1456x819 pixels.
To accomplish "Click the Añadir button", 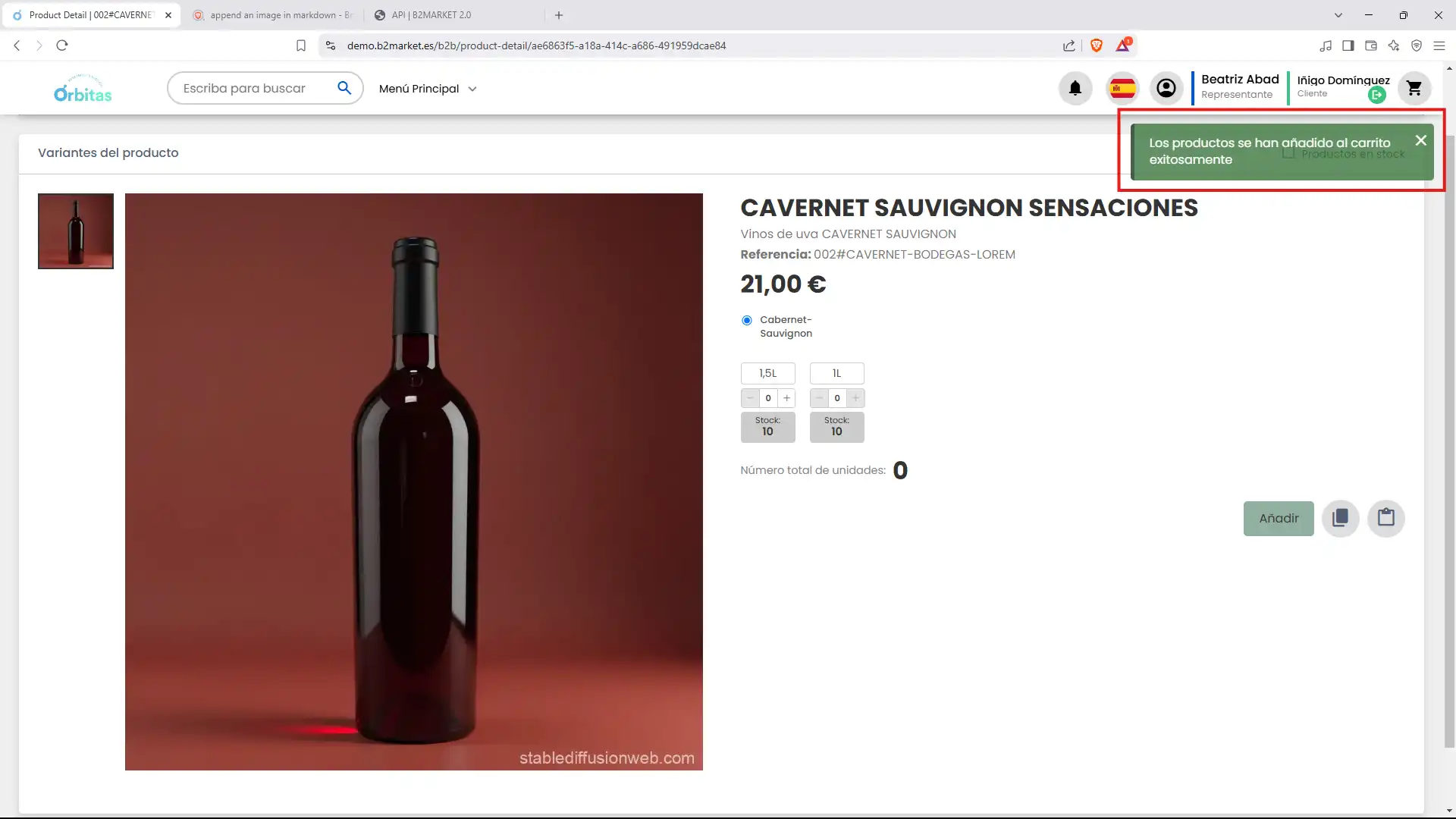I will [1279, 518].
